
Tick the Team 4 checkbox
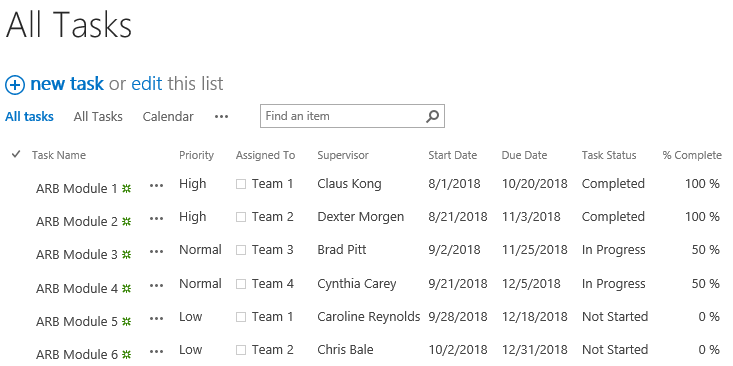tap(241, 284)
